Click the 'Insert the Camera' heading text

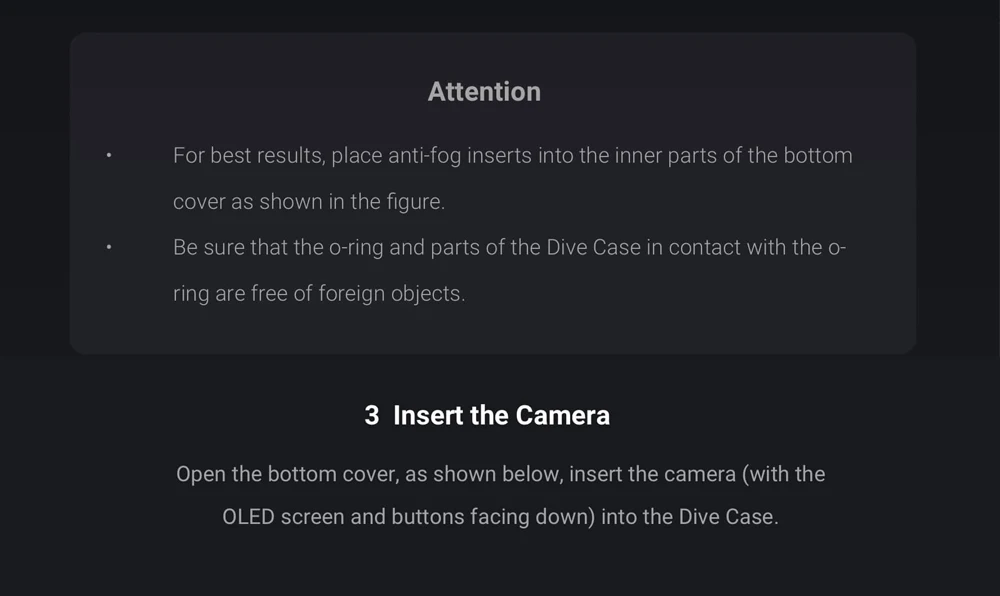pos(501,415)
